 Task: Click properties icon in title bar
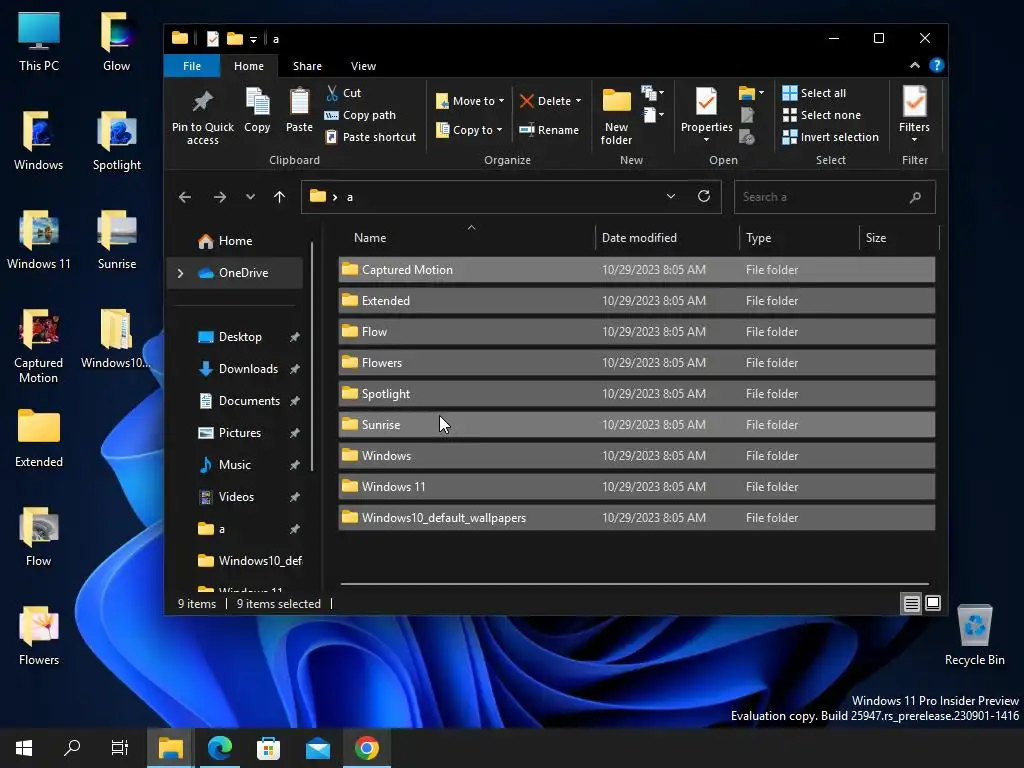point(213,39)
